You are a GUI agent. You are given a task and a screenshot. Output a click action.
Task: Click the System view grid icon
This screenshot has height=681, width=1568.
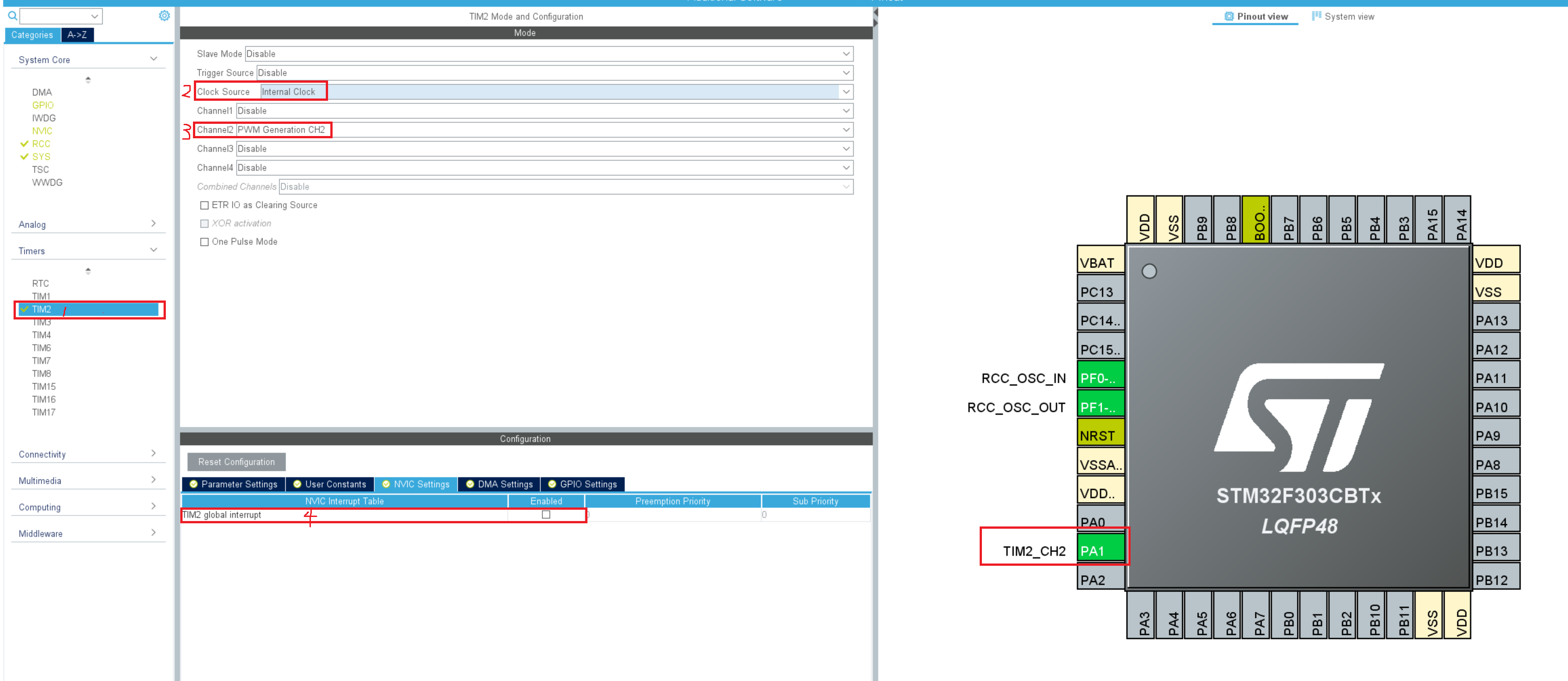[x=1316, y=16]
